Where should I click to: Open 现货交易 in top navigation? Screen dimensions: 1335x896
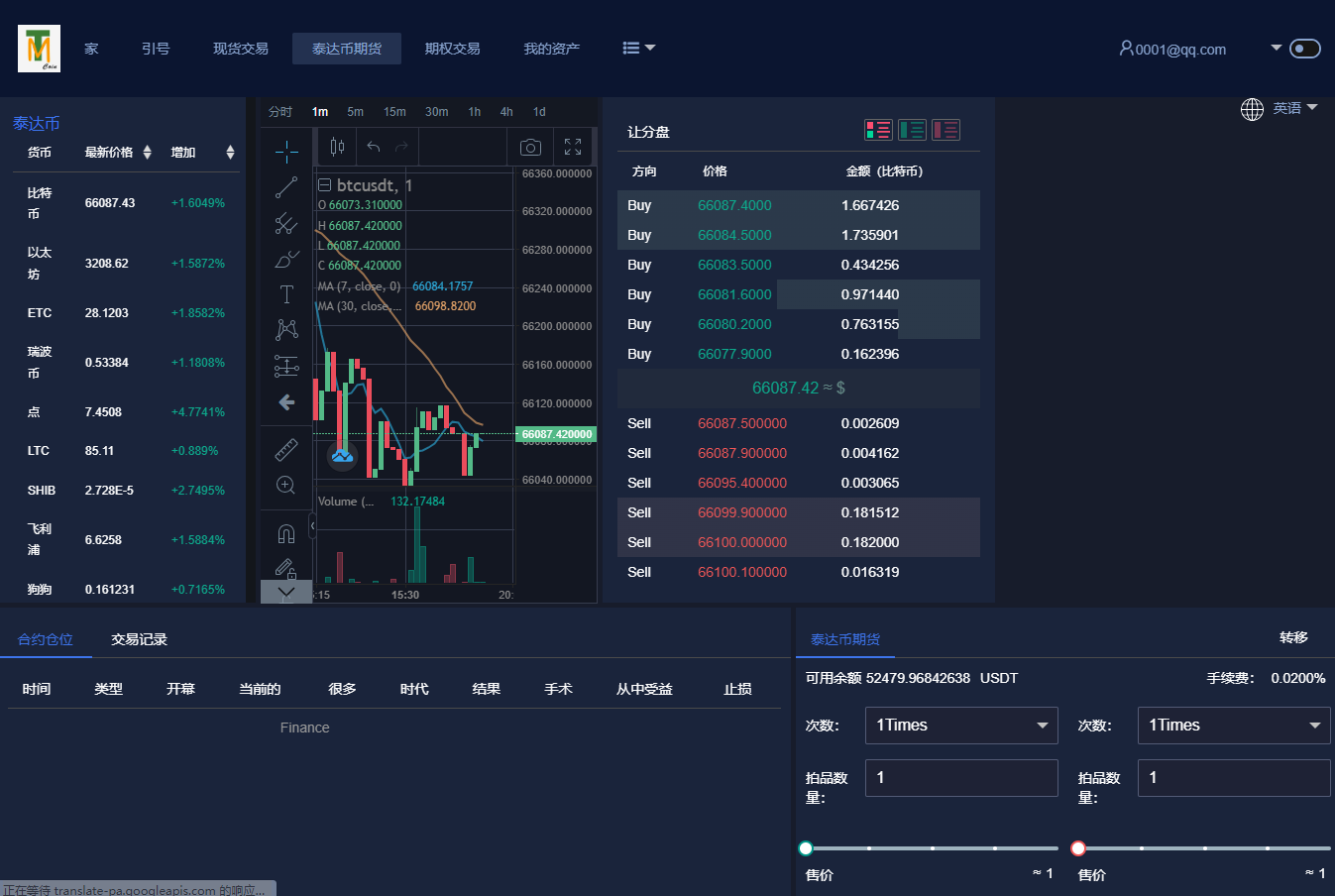(x=241, y=49)
